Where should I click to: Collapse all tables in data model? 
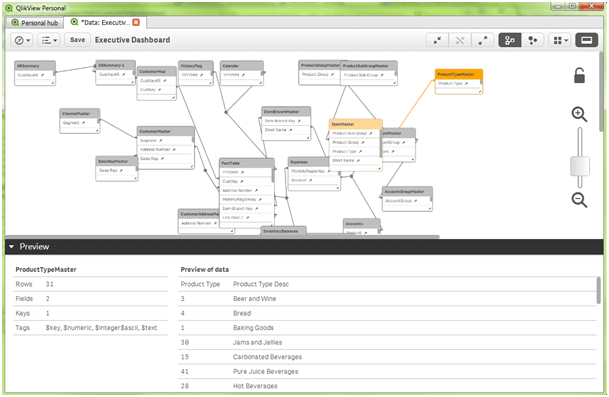pyautogui.click(x=437, y=40)
